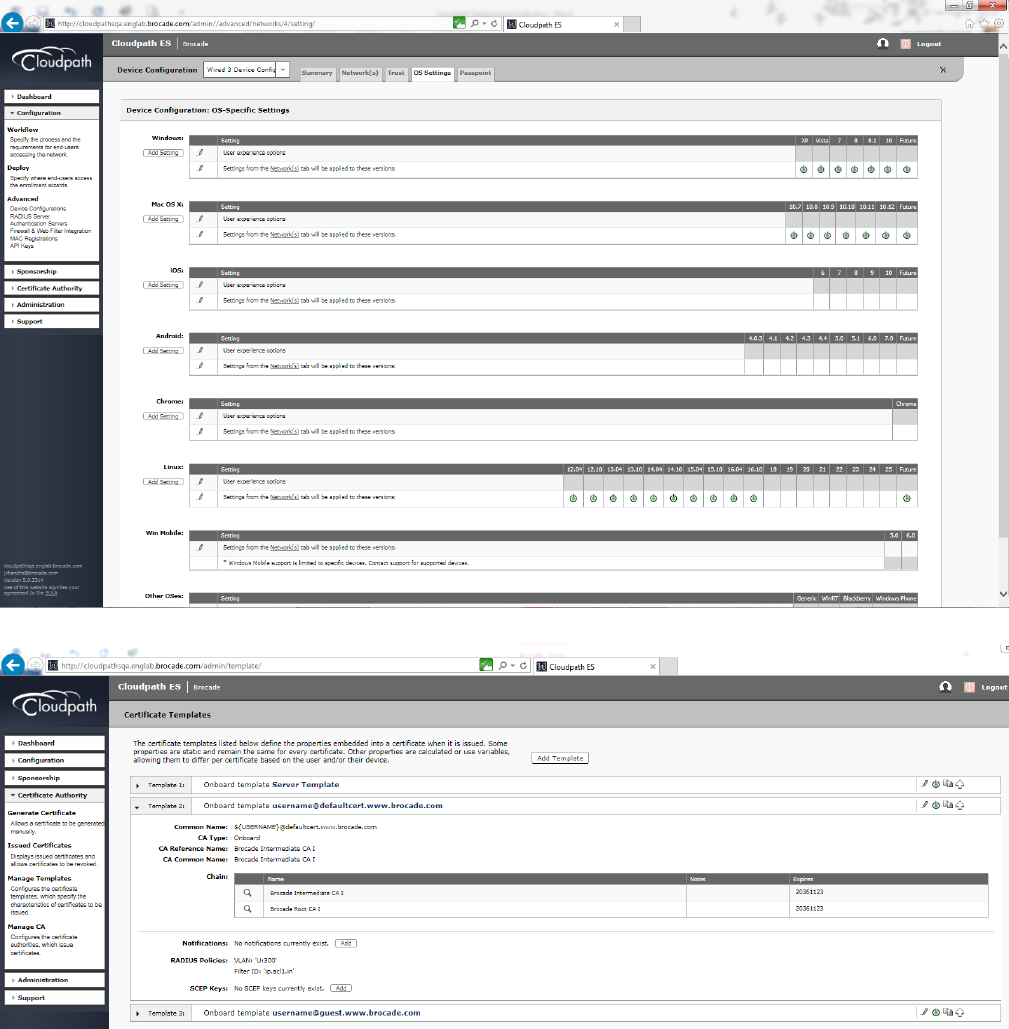The width and height of the screenshot is (1009, 1029).
Task: Click search magnifier in top browser address bar
Action: point(475,24)
